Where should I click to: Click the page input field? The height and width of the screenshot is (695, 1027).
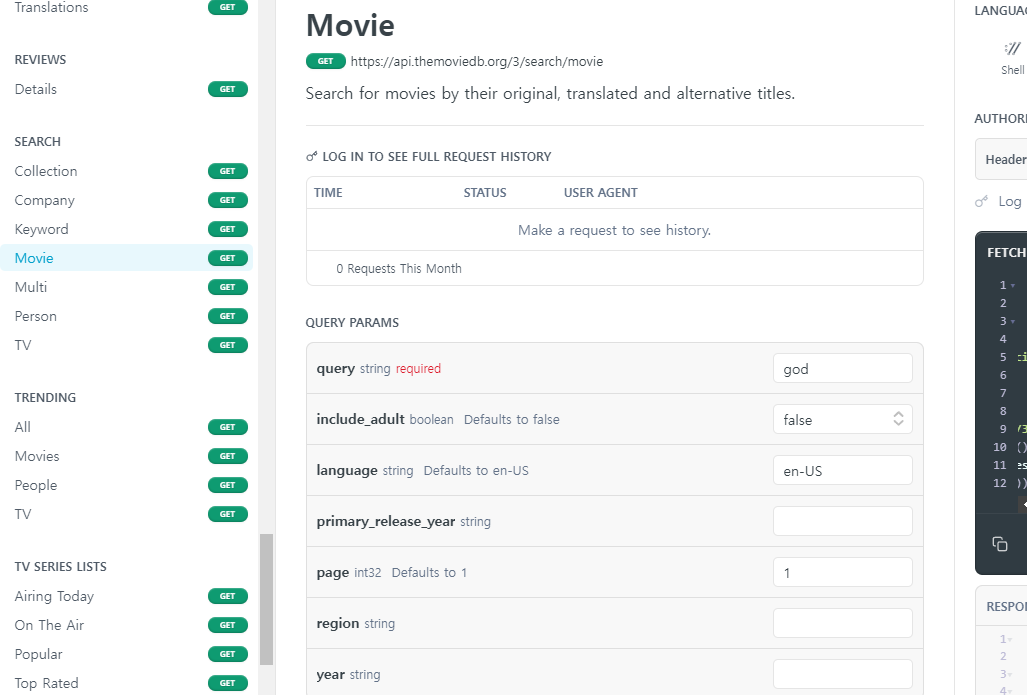(x=842, y=572)
